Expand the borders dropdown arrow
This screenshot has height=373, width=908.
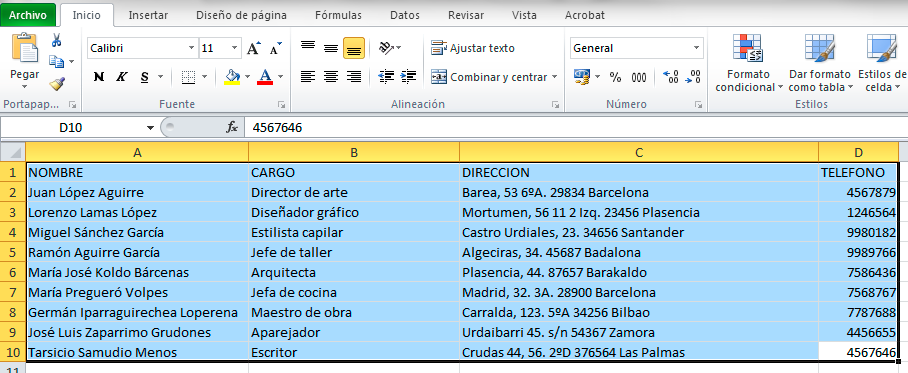tap(203, 77)
